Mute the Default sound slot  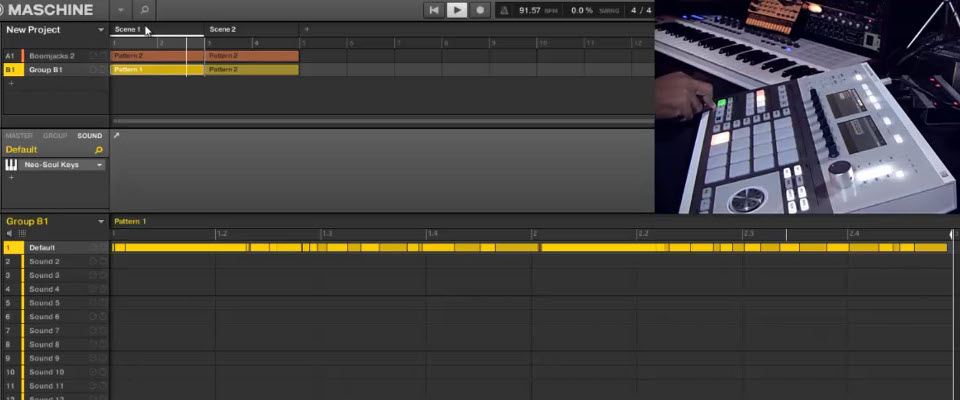point(93,247)
